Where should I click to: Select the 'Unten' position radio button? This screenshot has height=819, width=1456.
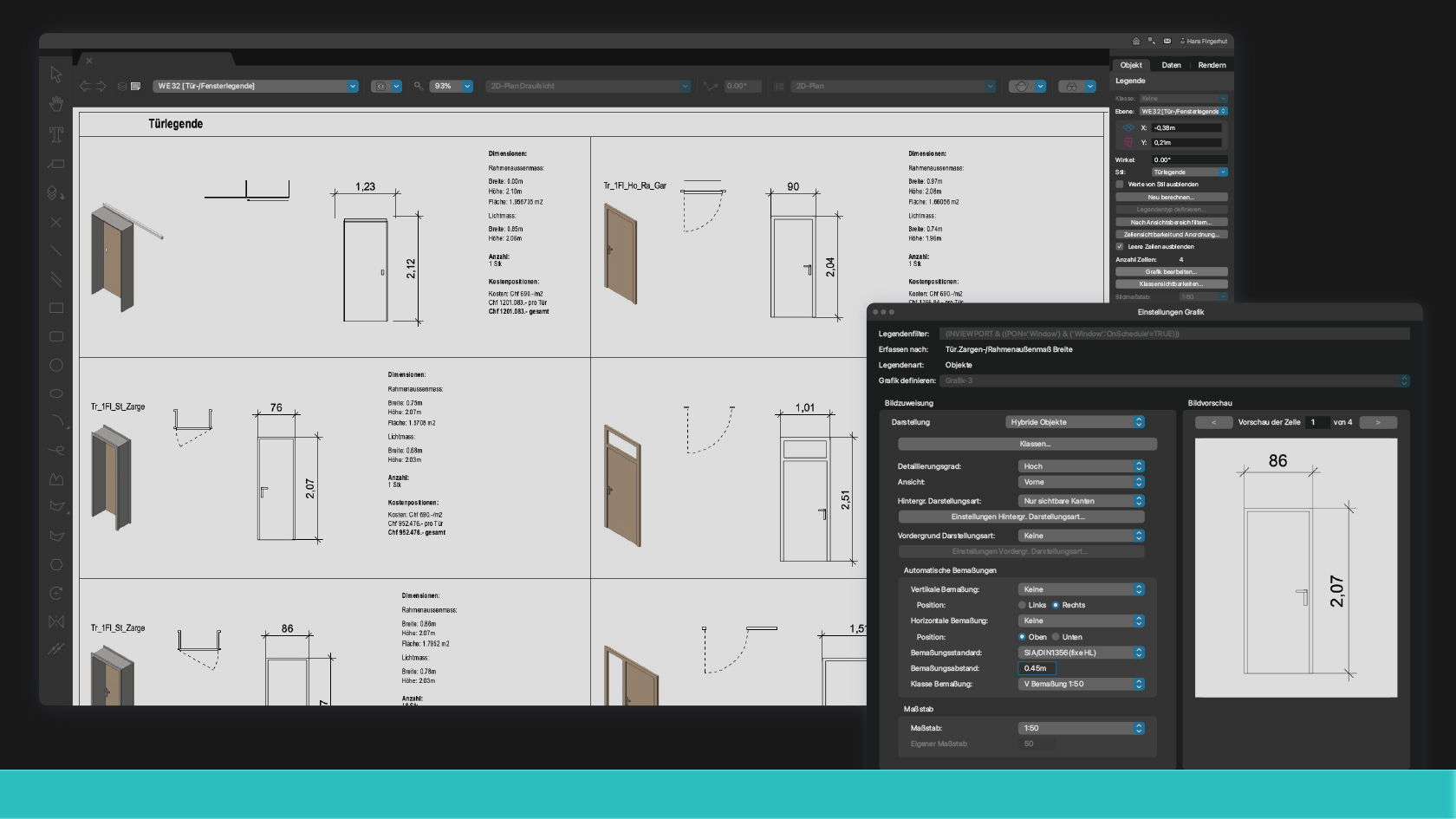(1055, 637)
